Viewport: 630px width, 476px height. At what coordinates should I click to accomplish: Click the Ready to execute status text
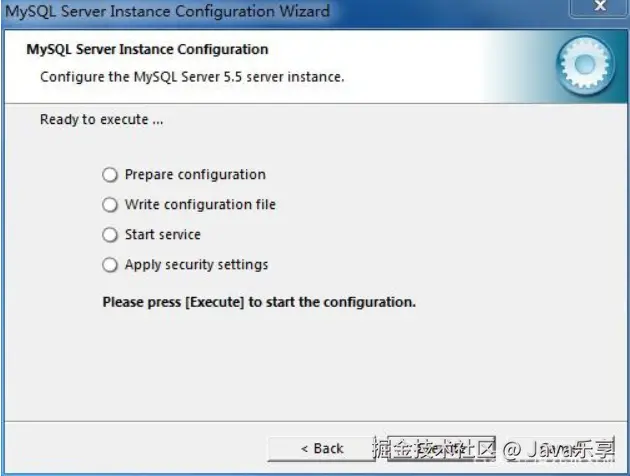coord(101,120)
